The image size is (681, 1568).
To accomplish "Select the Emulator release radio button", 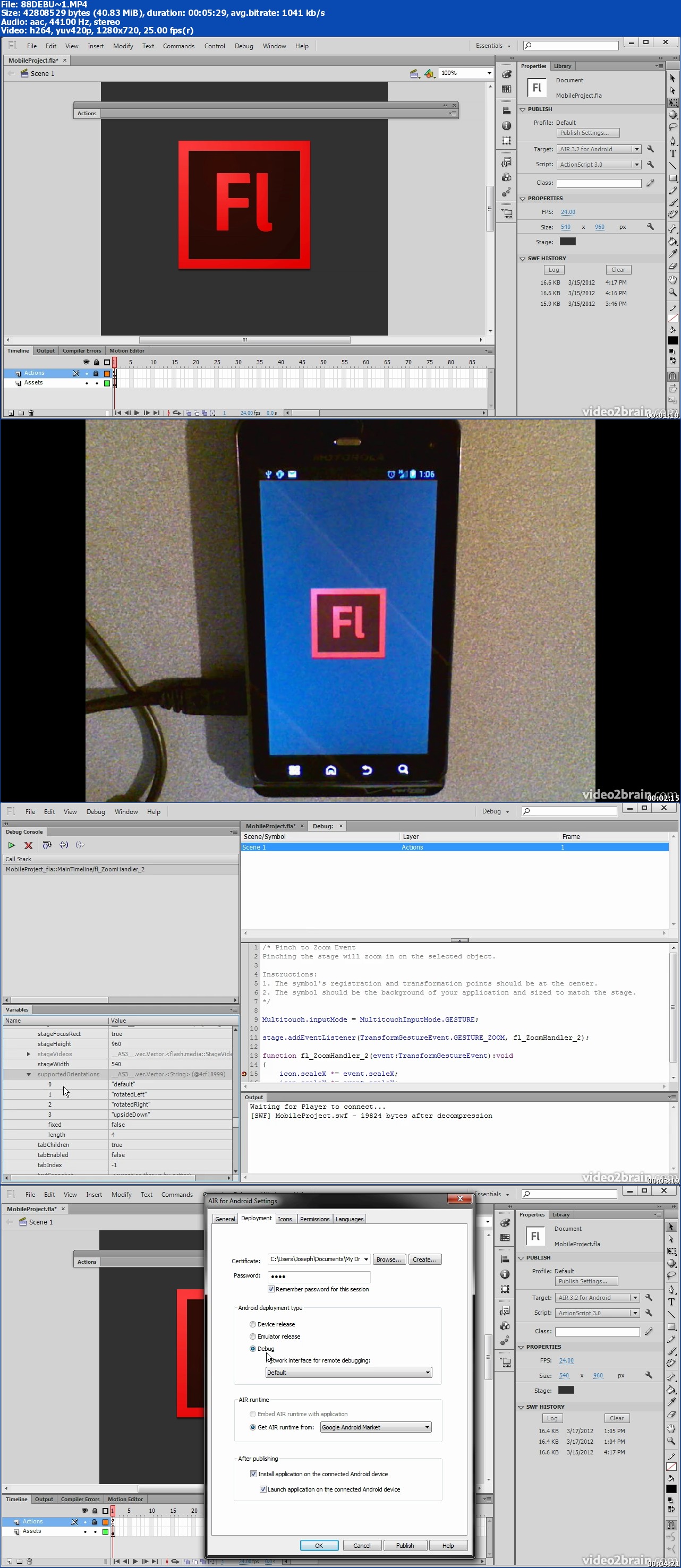I will [253, 1336].
